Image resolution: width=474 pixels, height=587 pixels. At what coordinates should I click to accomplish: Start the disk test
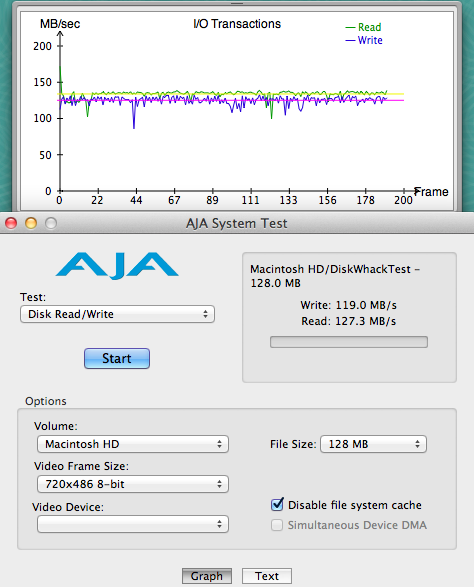(x=117, y=358)
